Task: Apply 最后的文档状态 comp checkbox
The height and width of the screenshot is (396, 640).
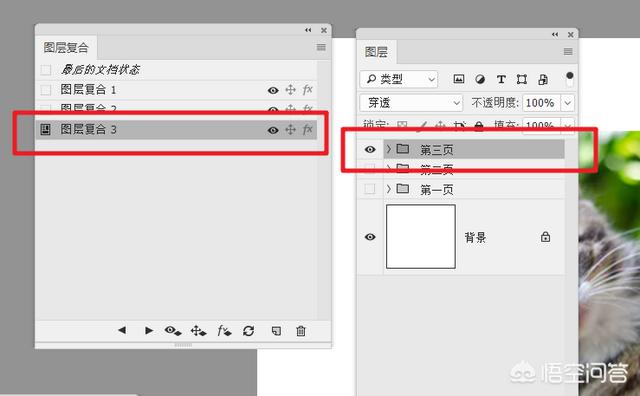Action: coord(46,70)
